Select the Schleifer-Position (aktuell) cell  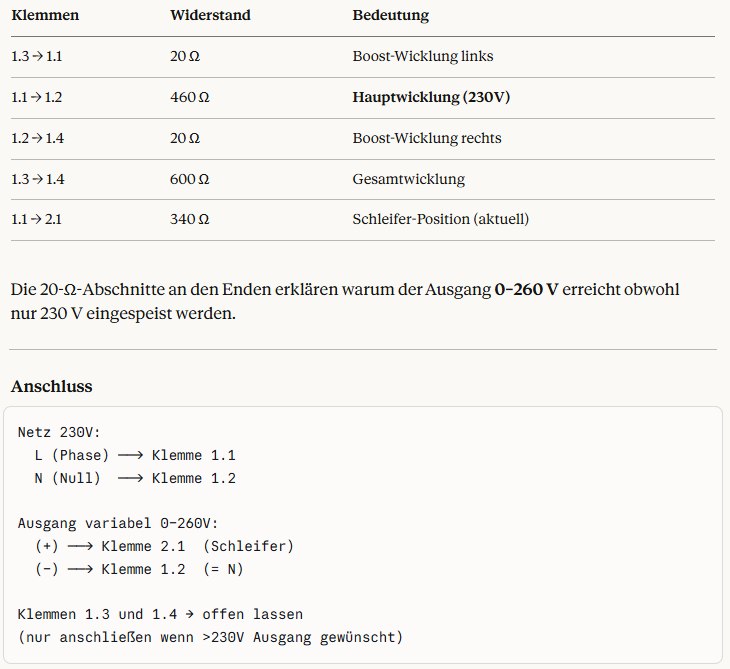coord(440,219)
